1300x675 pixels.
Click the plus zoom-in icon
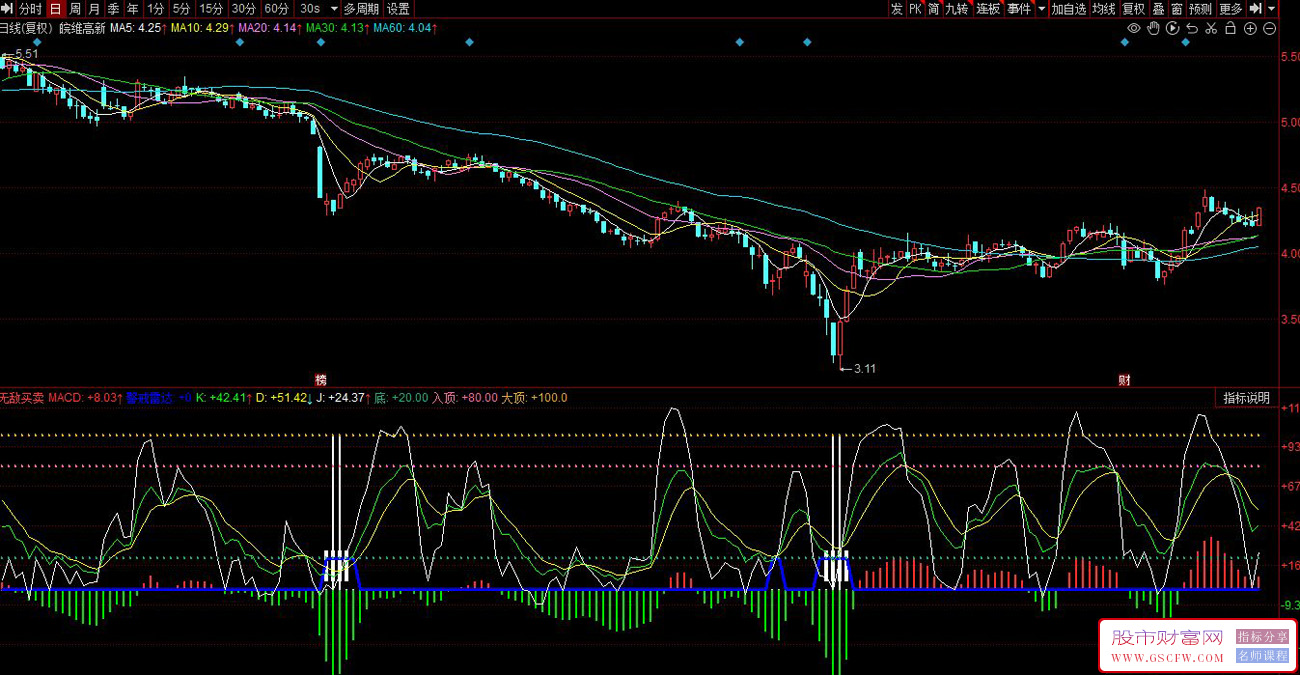pos(1250,28)
